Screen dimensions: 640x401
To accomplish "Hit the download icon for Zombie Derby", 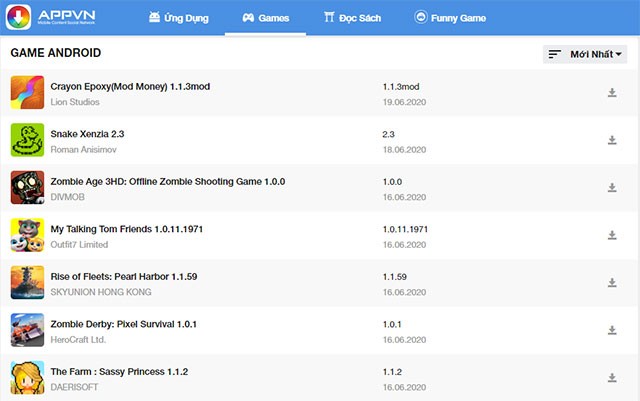I will (x=612, y=330).
